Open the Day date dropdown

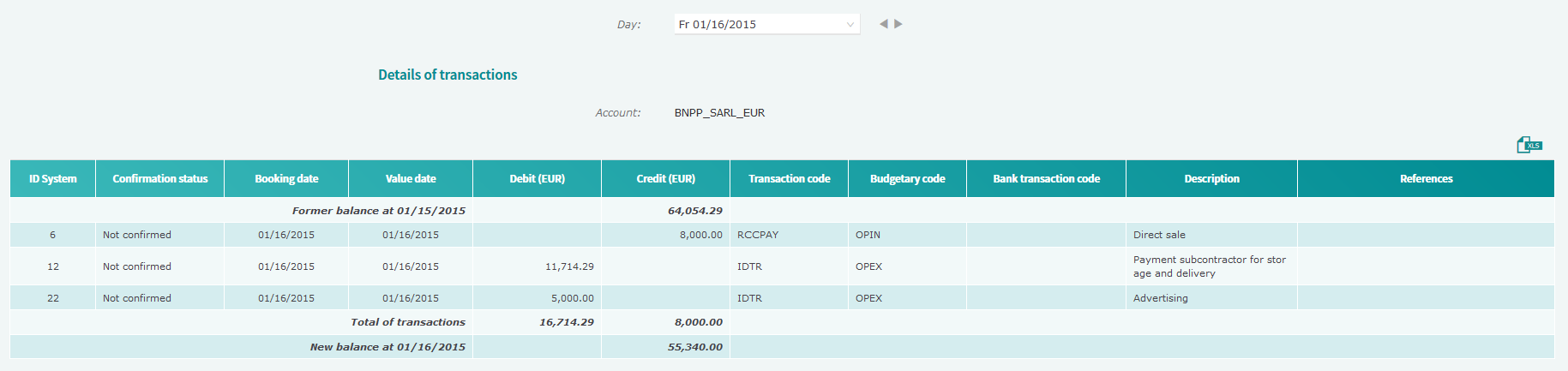coord(767,24)
